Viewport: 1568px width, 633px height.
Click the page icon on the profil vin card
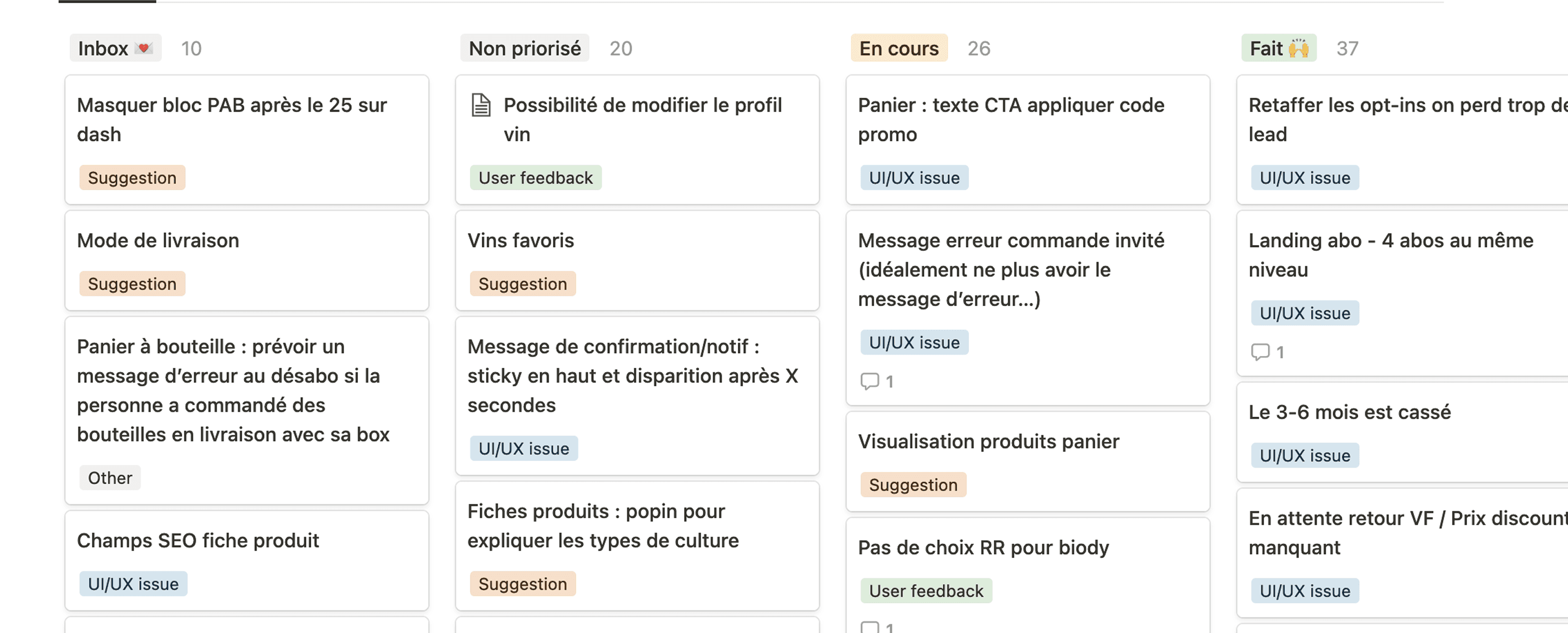pyautogui.click(x=481, y=105)
